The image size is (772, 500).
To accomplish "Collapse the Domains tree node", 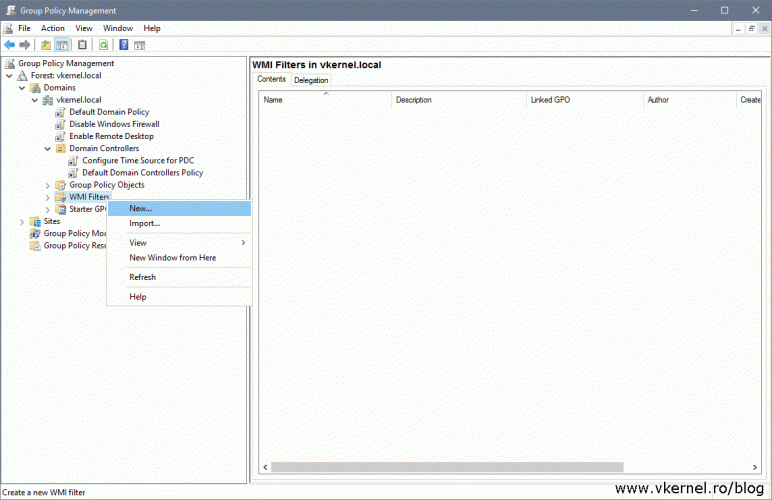I will tap(22, 88).
